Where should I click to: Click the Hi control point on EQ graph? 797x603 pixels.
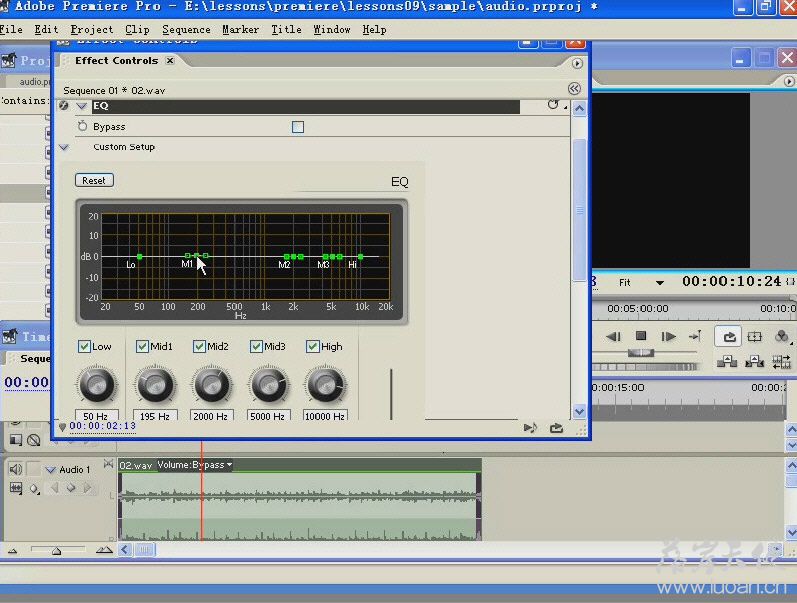tap(360, 256)
